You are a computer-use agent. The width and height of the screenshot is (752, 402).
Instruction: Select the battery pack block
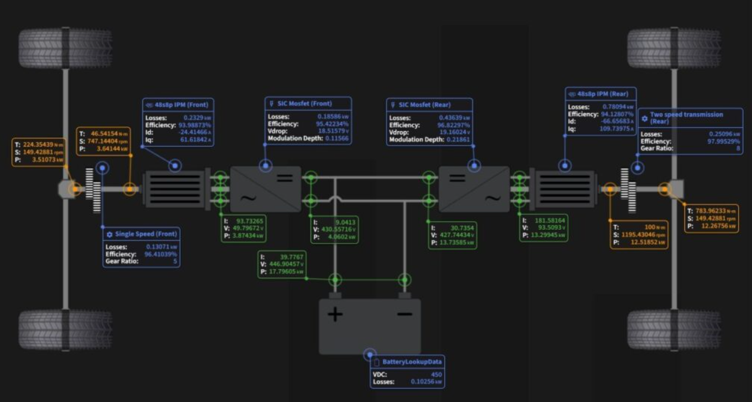pos(370,326)
